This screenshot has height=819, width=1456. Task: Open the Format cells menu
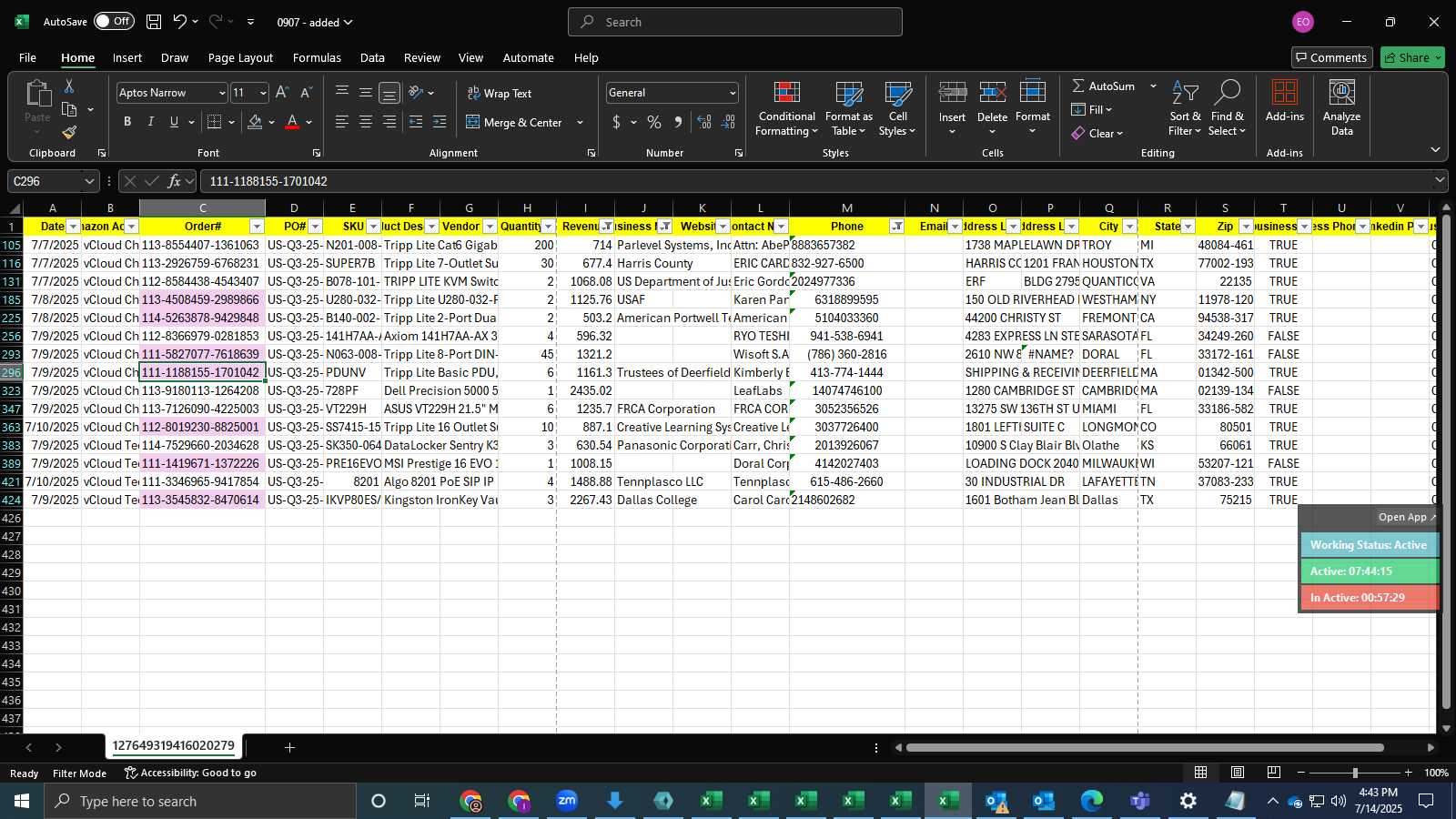coord(1032,108)
